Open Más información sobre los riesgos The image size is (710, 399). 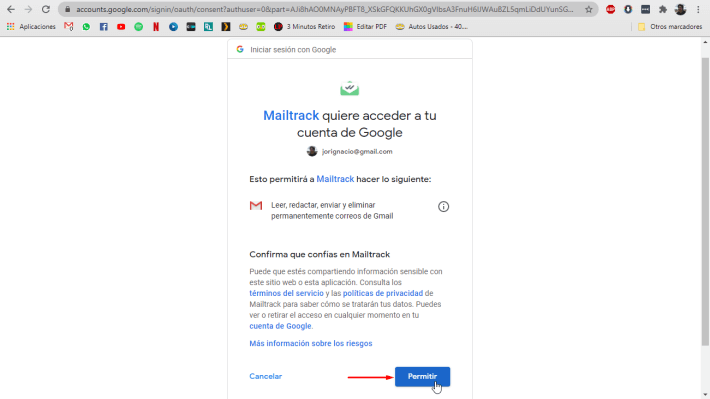pos(311,343)
